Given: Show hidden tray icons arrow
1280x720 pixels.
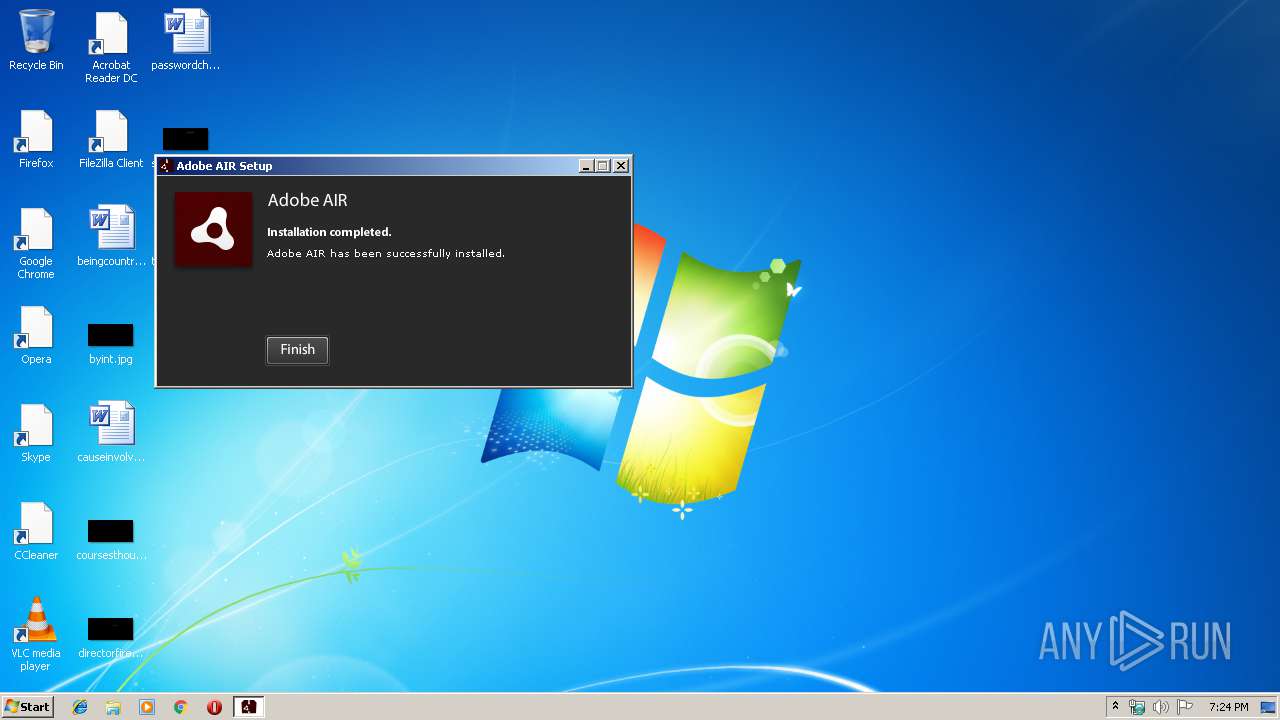Looking at the screenshot, I should (1115, 707).
